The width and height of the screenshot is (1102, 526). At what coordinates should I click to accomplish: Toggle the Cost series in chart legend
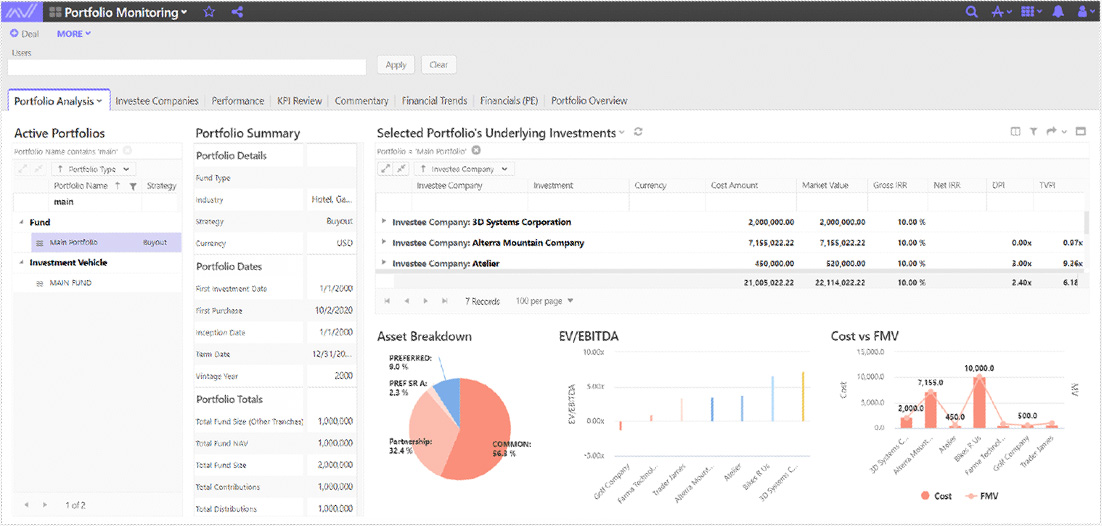point(936,496)
